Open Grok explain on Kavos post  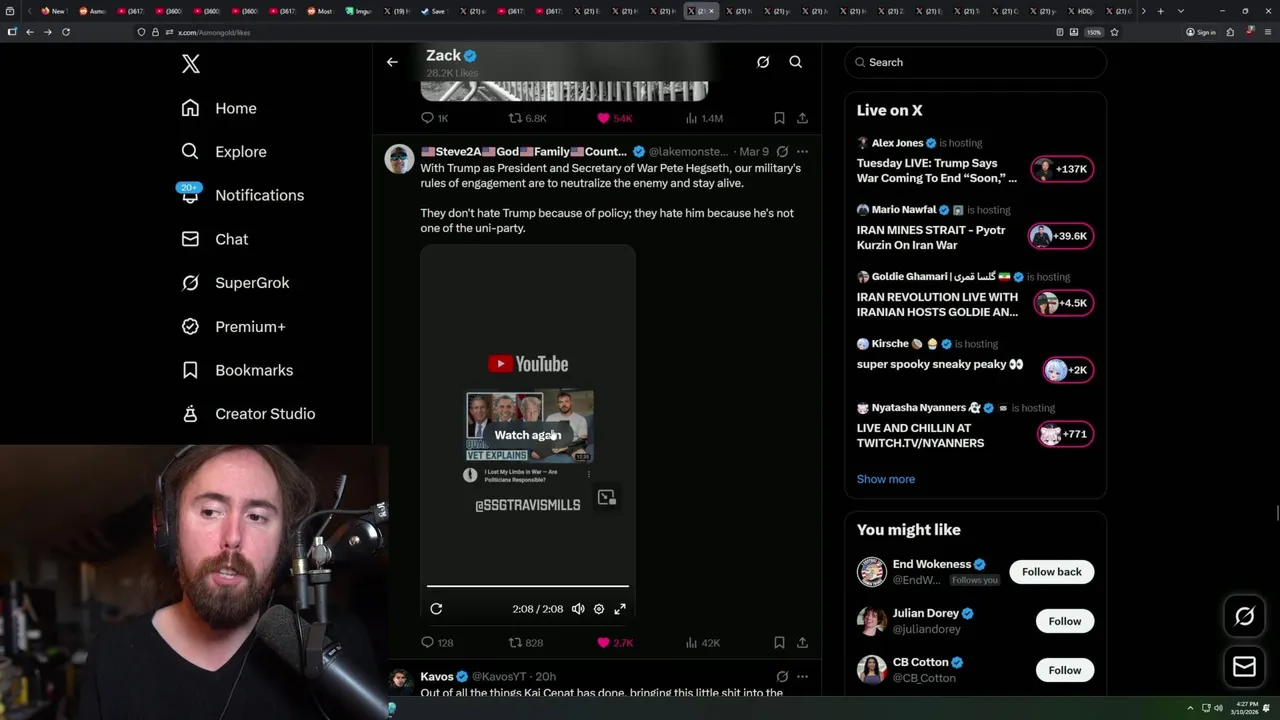tap(782, 677)
